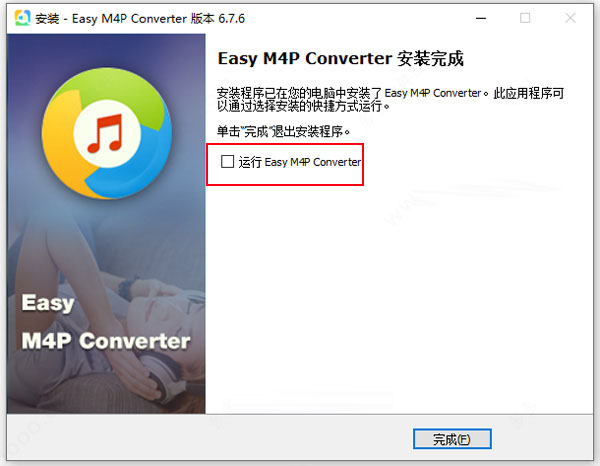Screen dimensions: 600x466
Task: Click the disabled maximize window button
Action: tap(525, 18)
